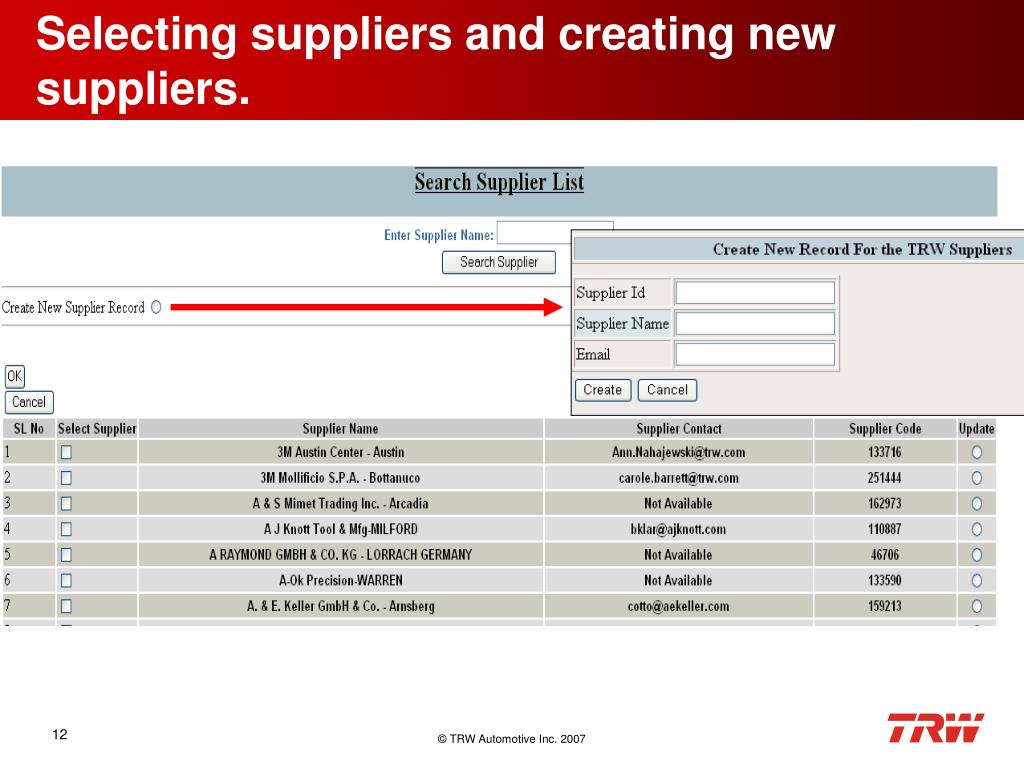Select Update radio for supplier code 46706
This screenshot has height=768, width=1024.
(x=976, y=554)
